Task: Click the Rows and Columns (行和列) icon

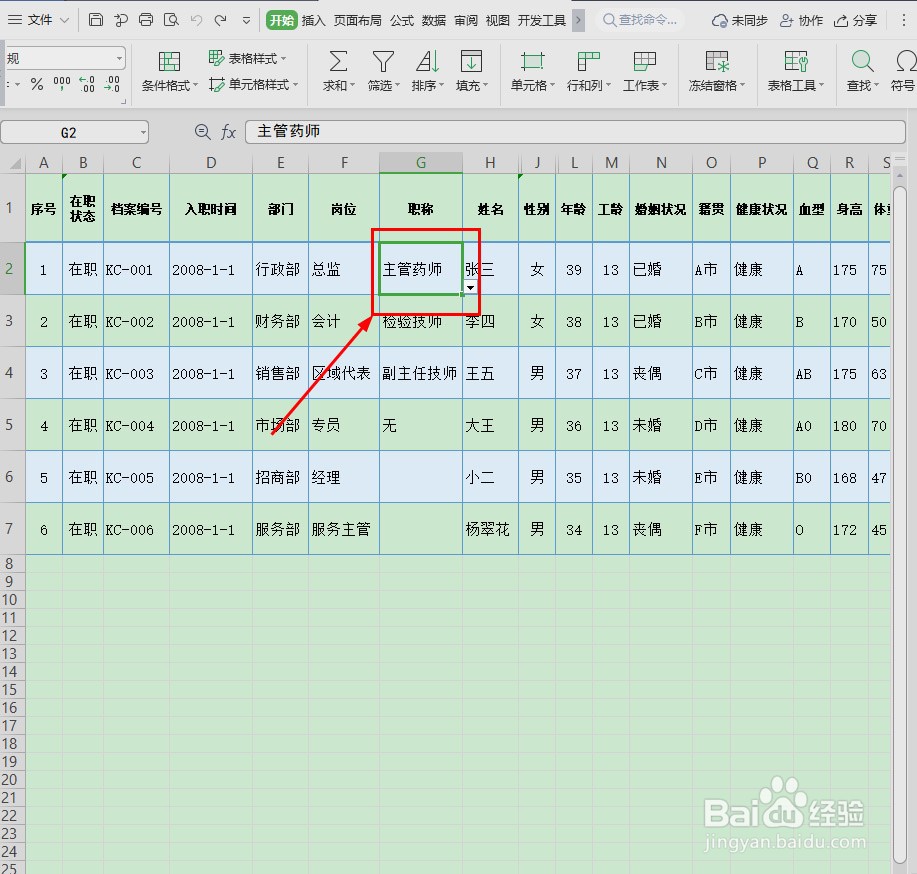Action: [588, 61]
